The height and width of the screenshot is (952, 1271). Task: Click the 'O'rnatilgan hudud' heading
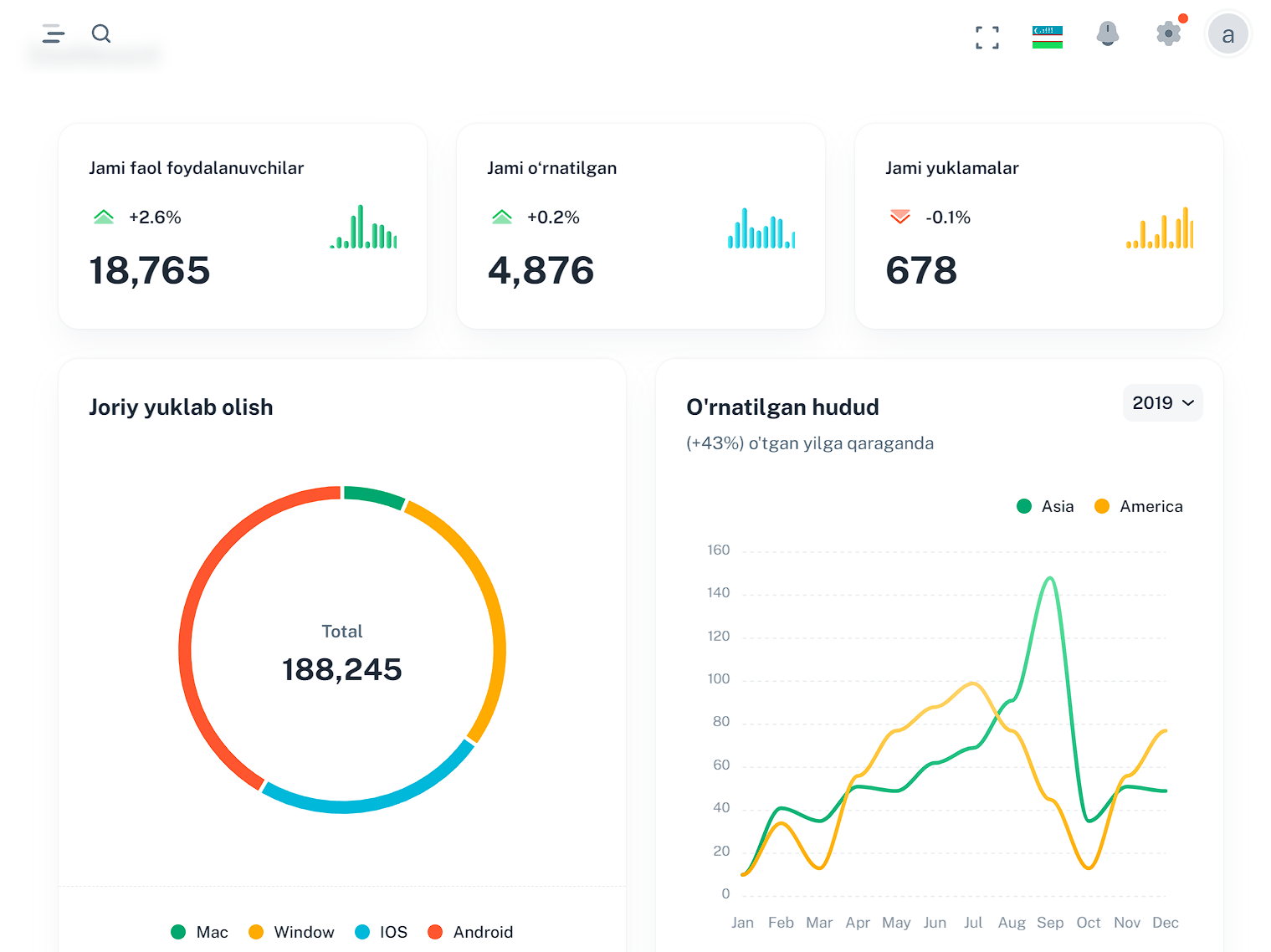pos(782,407)
